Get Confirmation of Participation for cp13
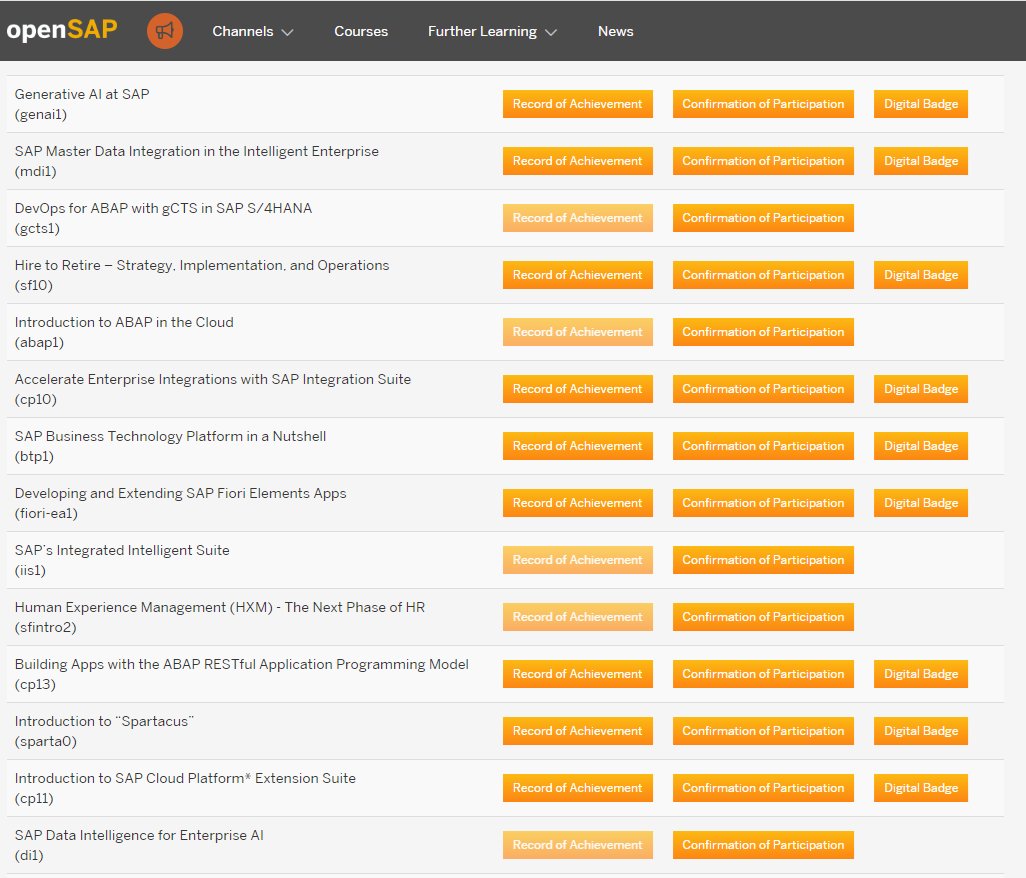Screen dimensions: 1026x878 click(763, 673)
